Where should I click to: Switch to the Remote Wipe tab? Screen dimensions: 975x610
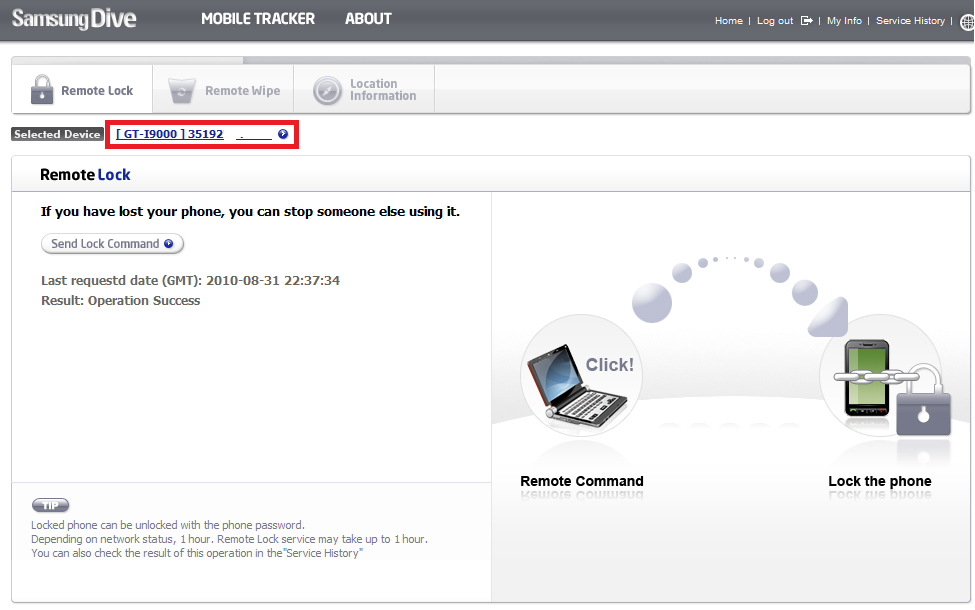coord(223,90)
